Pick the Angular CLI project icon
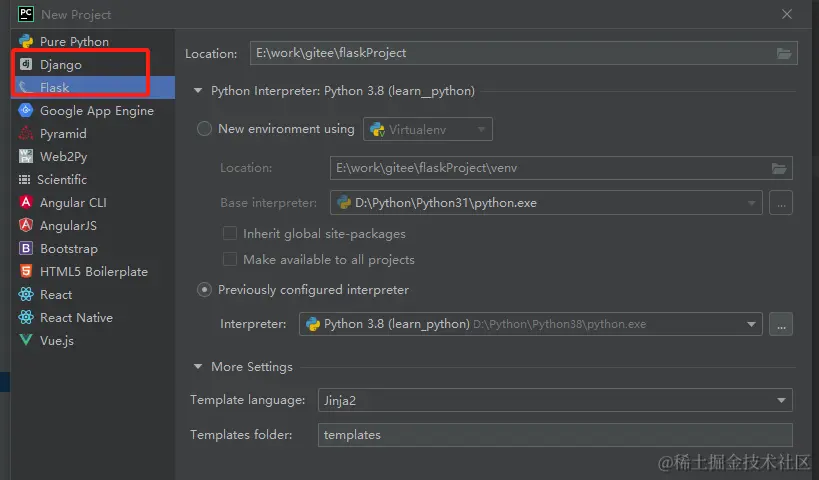Image resolution: width=819 pixels, height=480 pixels. click(x=26, y=203)
